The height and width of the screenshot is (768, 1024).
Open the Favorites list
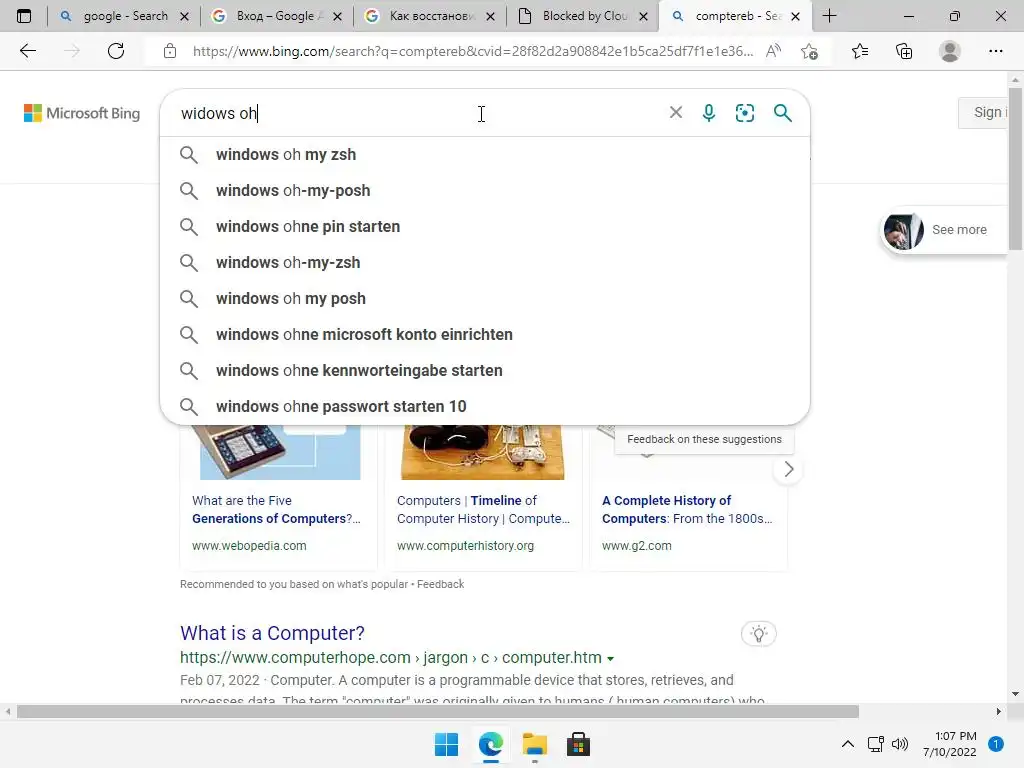pos(860,51)
